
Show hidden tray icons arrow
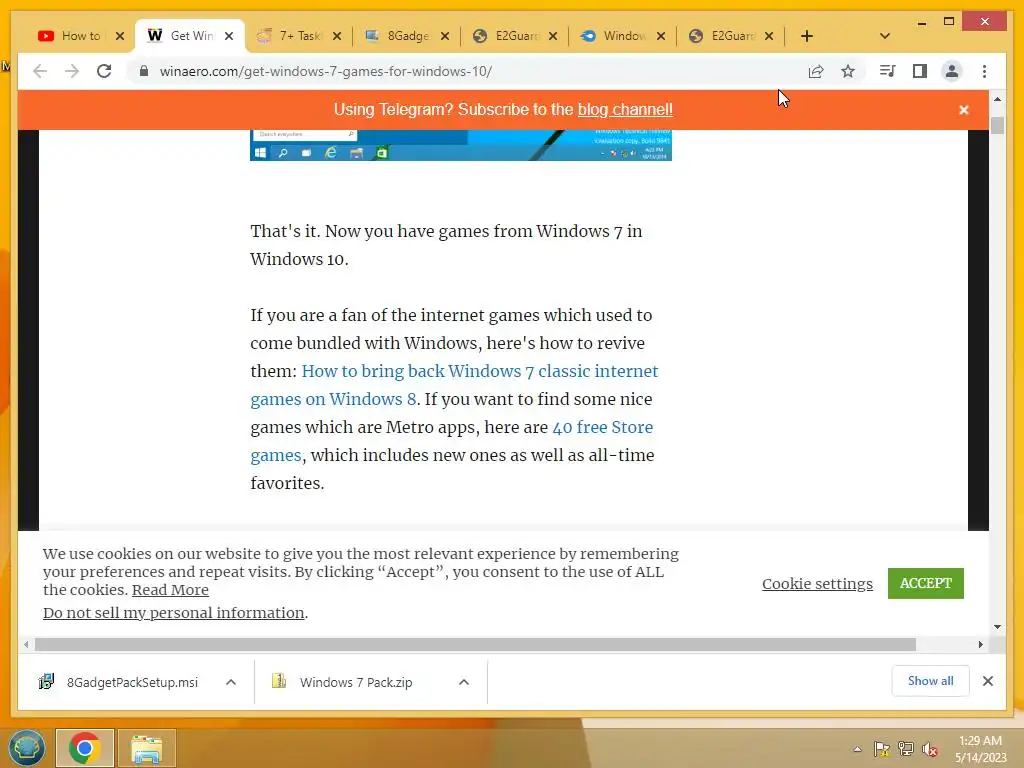857,749
